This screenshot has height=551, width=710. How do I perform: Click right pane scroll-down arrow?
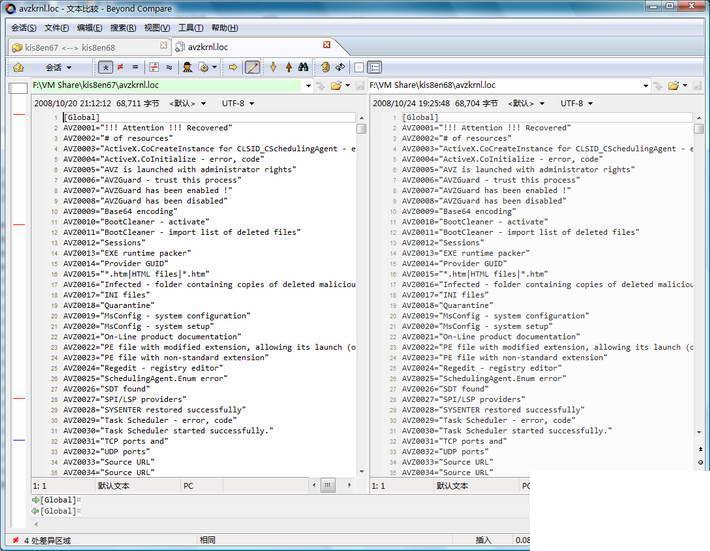699,432
